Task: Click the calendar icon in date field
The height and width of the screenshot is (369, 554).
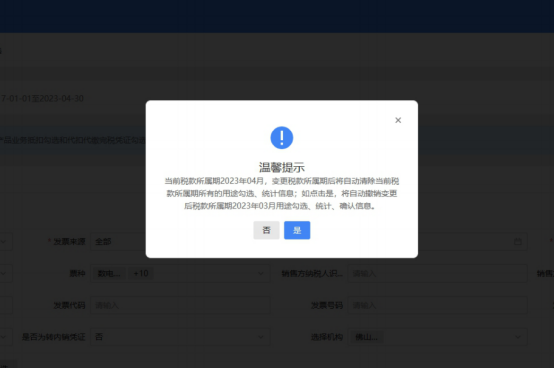Action: point(518,242)
